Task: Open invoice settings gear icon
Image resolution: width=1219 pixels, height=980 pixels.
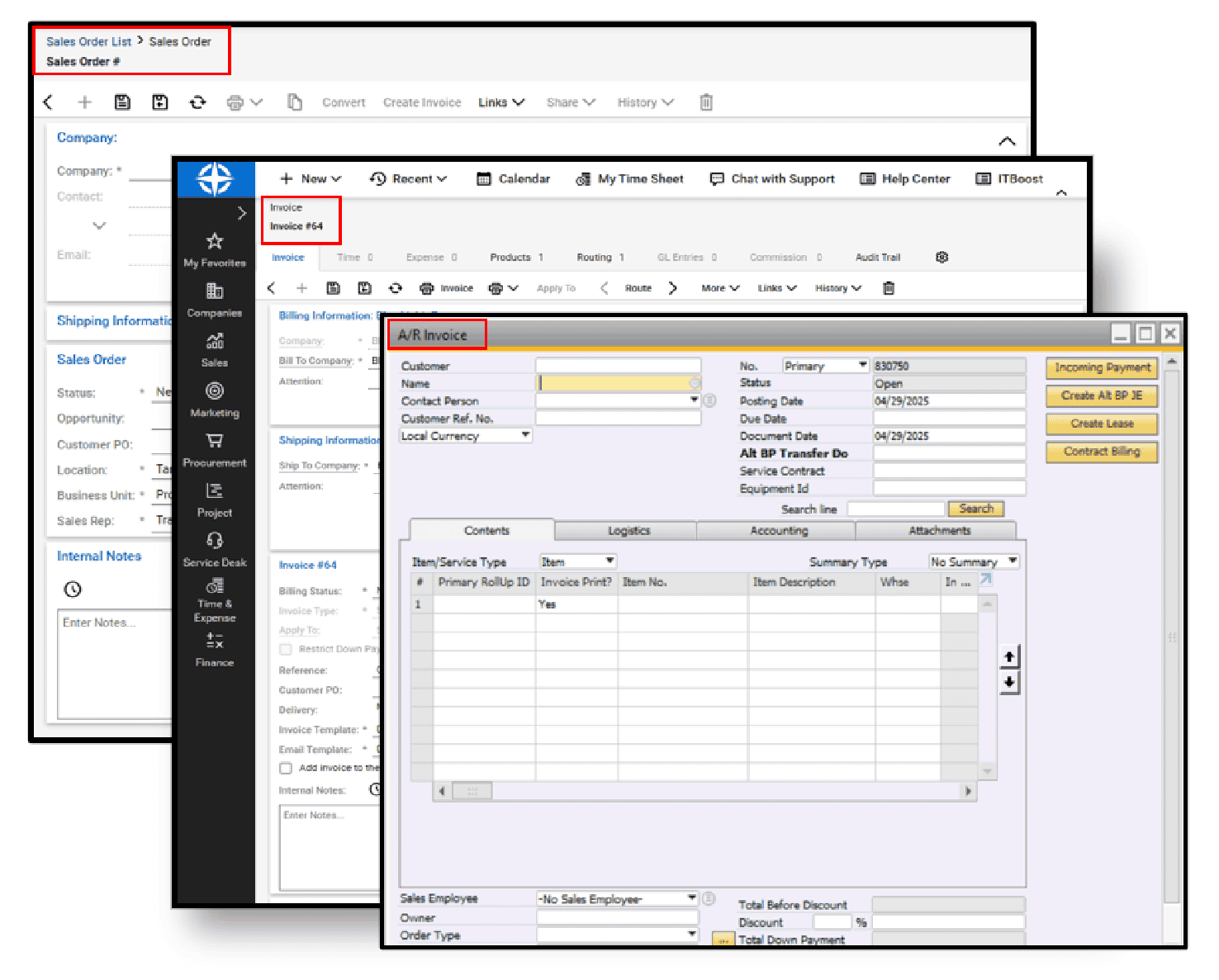Action: tap(942, 258)
